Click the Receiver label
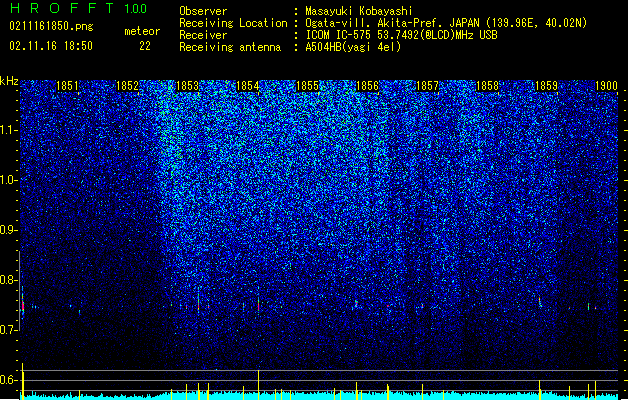This screenshot has width=629, height=400. click(x=203, y=35)
